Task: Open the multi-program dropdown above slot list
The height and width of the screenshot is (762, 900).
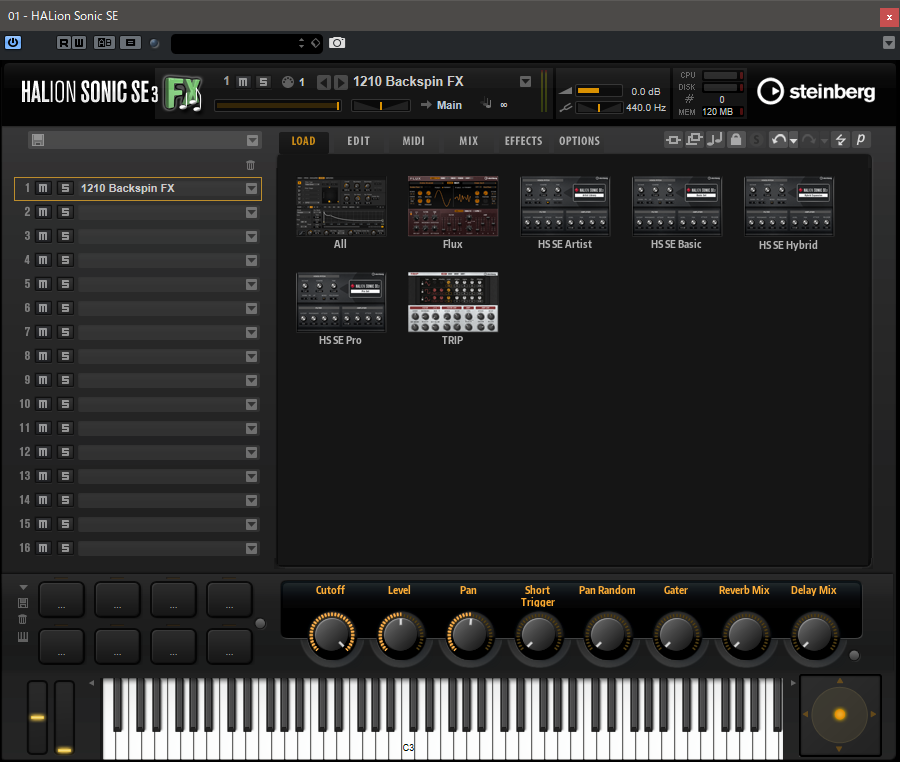Action: (x=253, y=141)
